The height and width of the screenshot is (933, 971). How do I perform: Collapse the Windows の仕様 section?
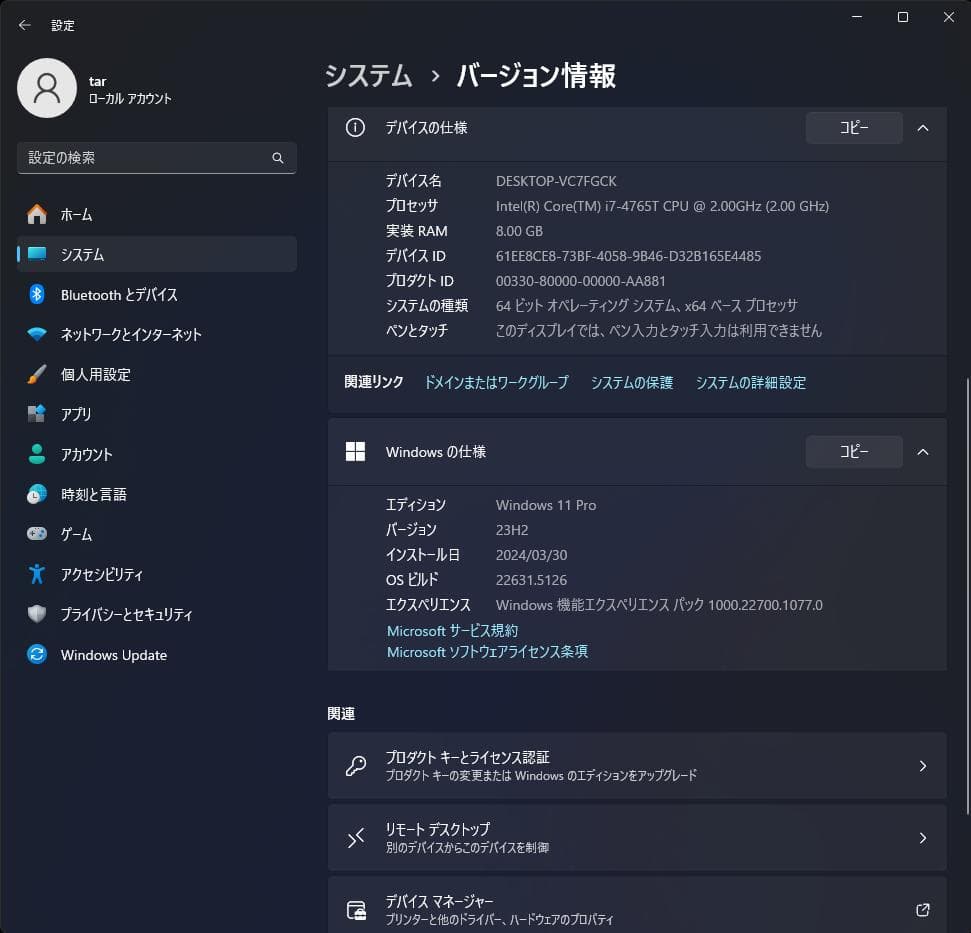click(x=922, y=451)
